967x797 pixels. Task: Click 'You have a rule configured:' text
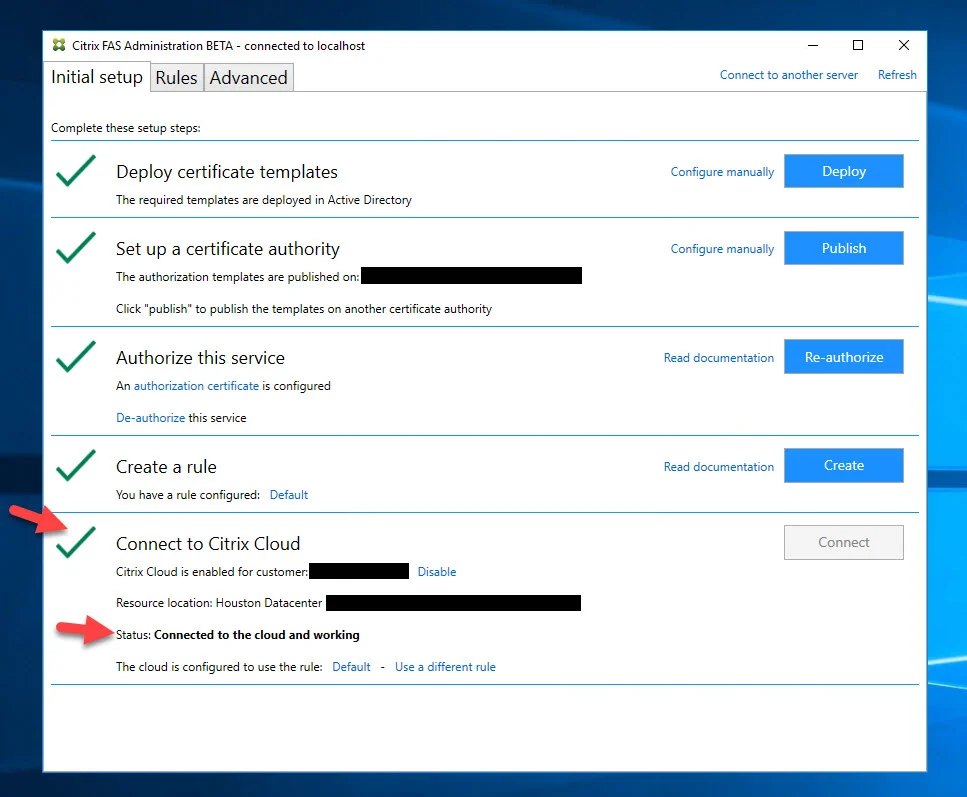pyautogui.click(x=188, y=495)
